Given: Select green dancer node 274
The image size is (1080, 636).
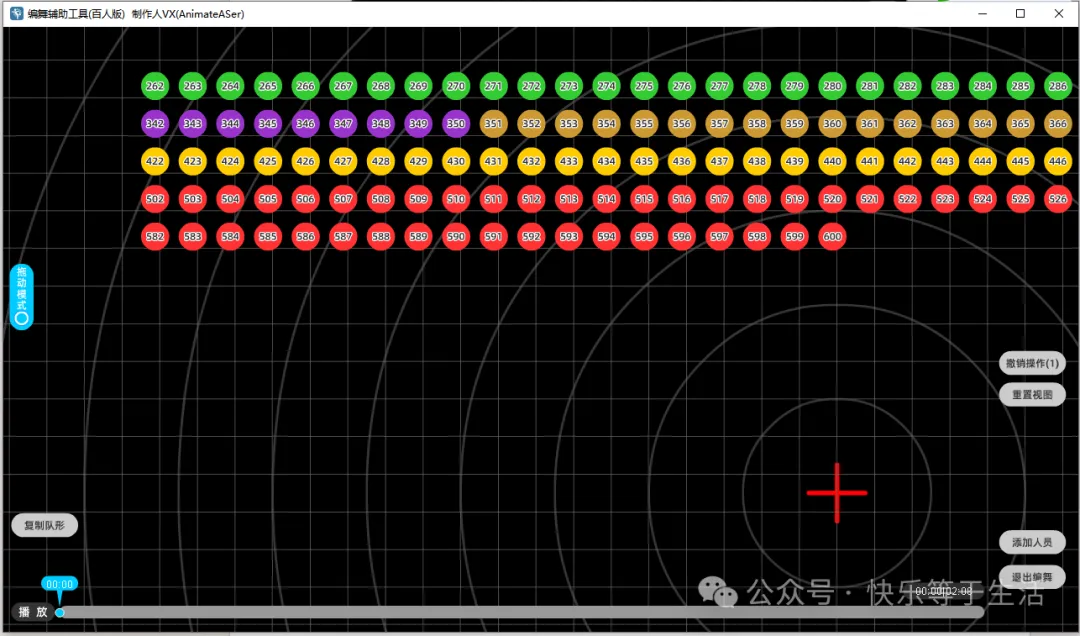Looking at the screenshot, I should pos(606,86).
